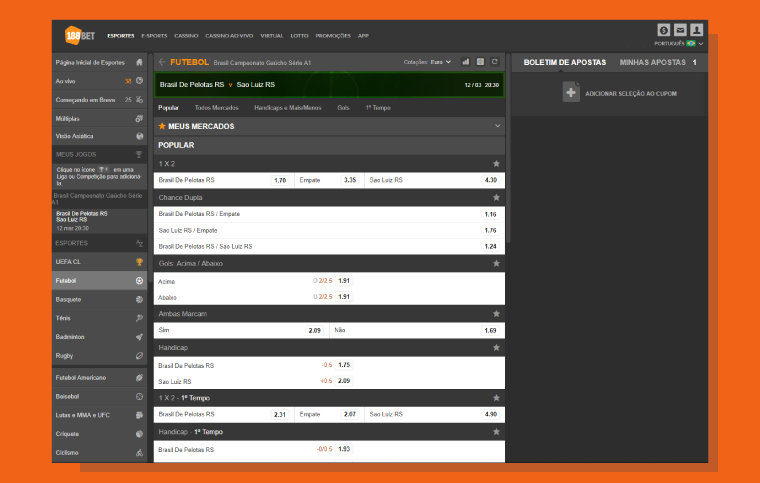This screenshot has width=760, height=483.
Task: Open the Português language dropdown
Action: tap(679, 44)
